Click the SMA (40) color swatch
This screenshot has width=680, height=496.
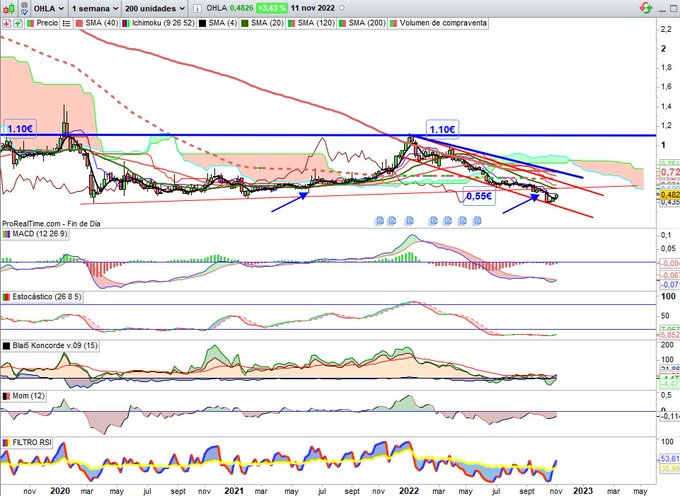80,23
